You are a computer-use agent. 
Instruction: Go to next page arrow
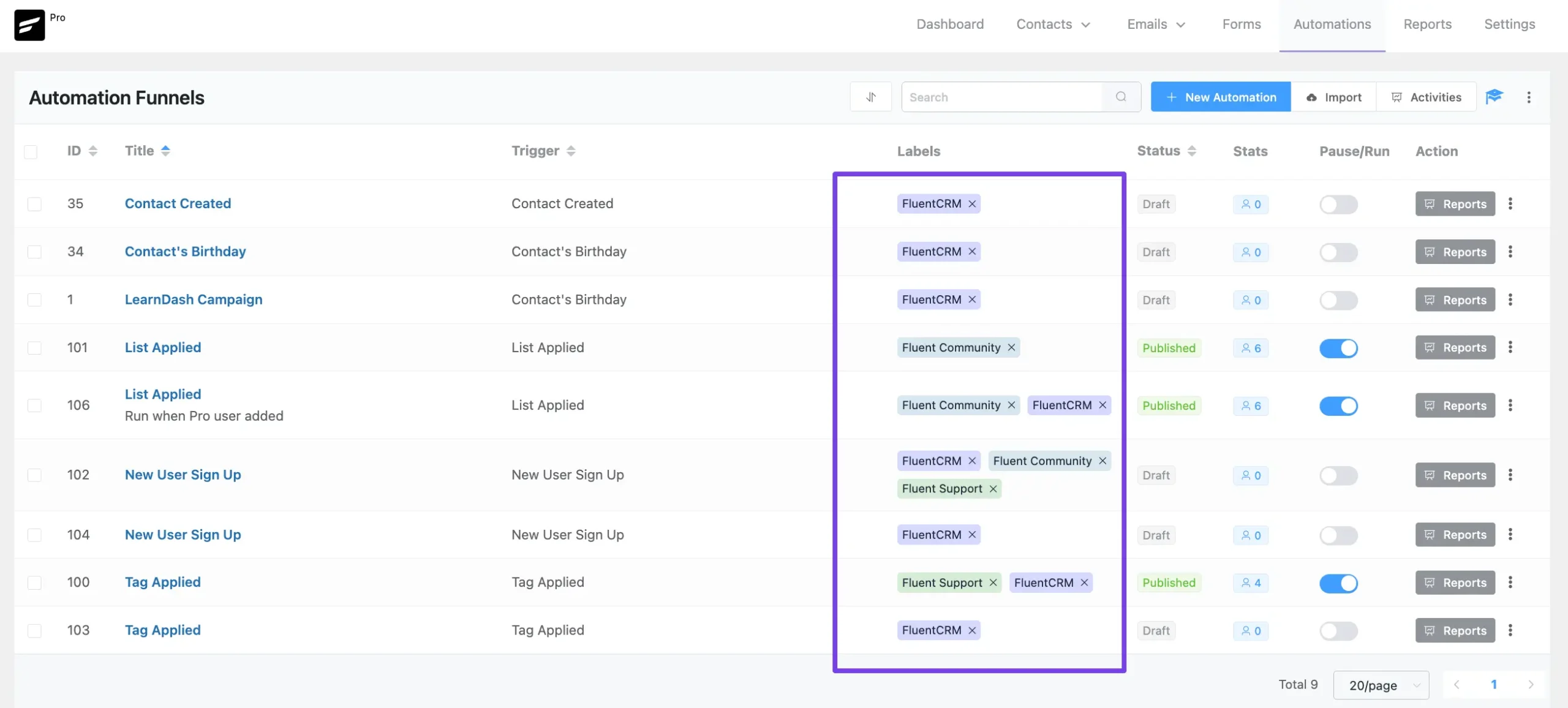coord(1531,685)
